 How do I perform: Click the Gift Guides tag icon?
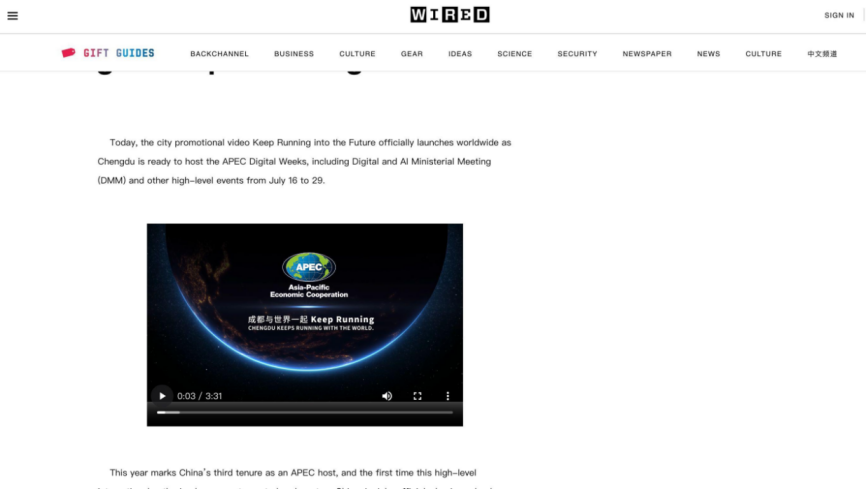point(68,53)
